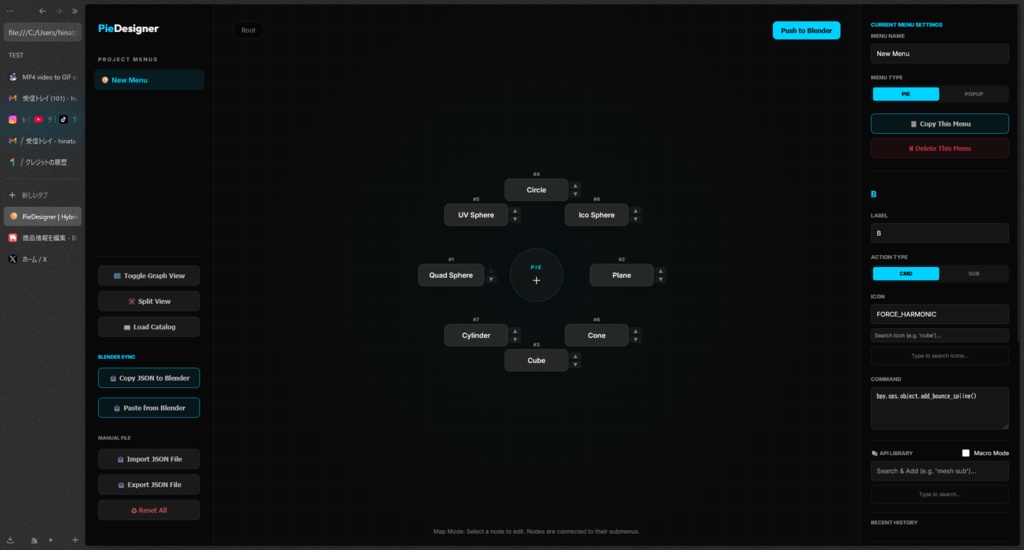Open the YouTube pinned tab icon
1024x550 pixels.
click(x=38, y=120)
